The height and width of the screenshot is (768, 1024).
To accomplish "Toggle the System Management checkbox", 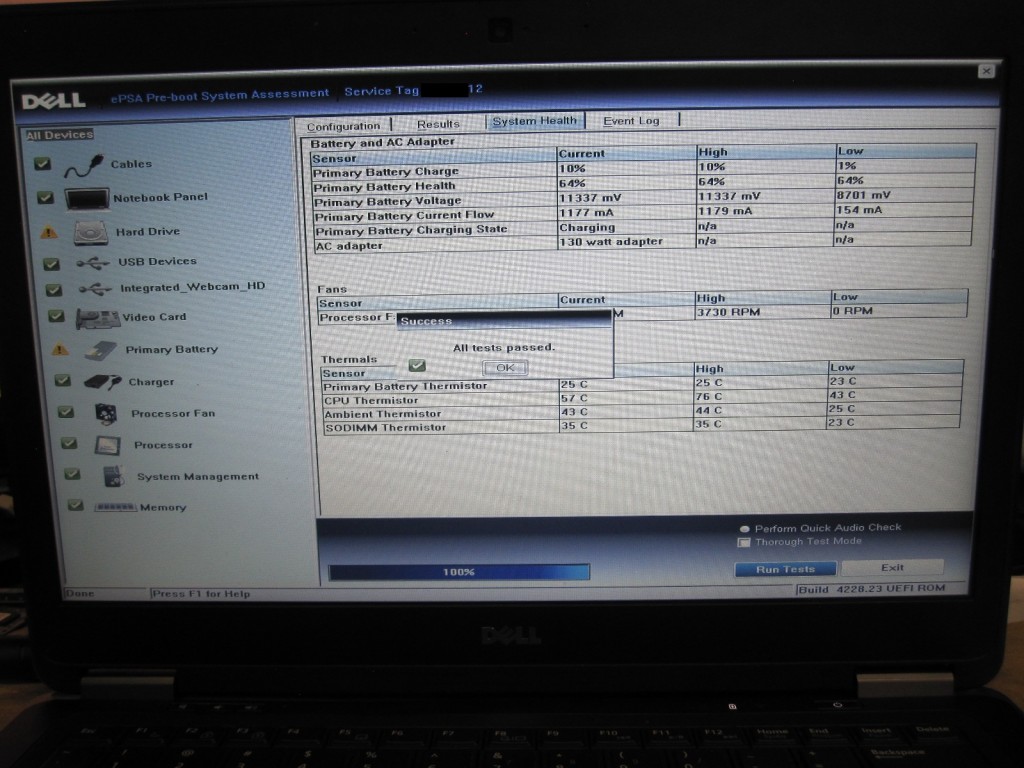I will pyautogui.click(x=72, y=474).
